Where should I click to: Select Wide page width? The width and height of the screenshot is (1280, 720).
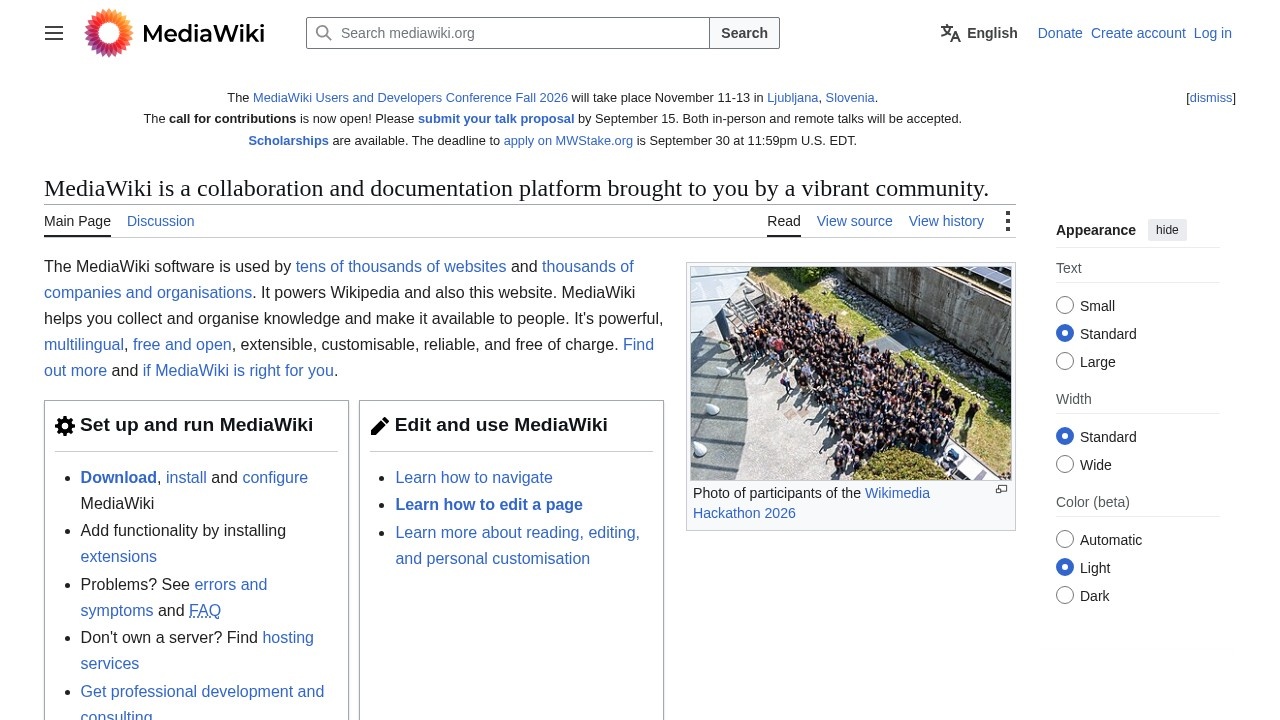[x=1065, y=464]
